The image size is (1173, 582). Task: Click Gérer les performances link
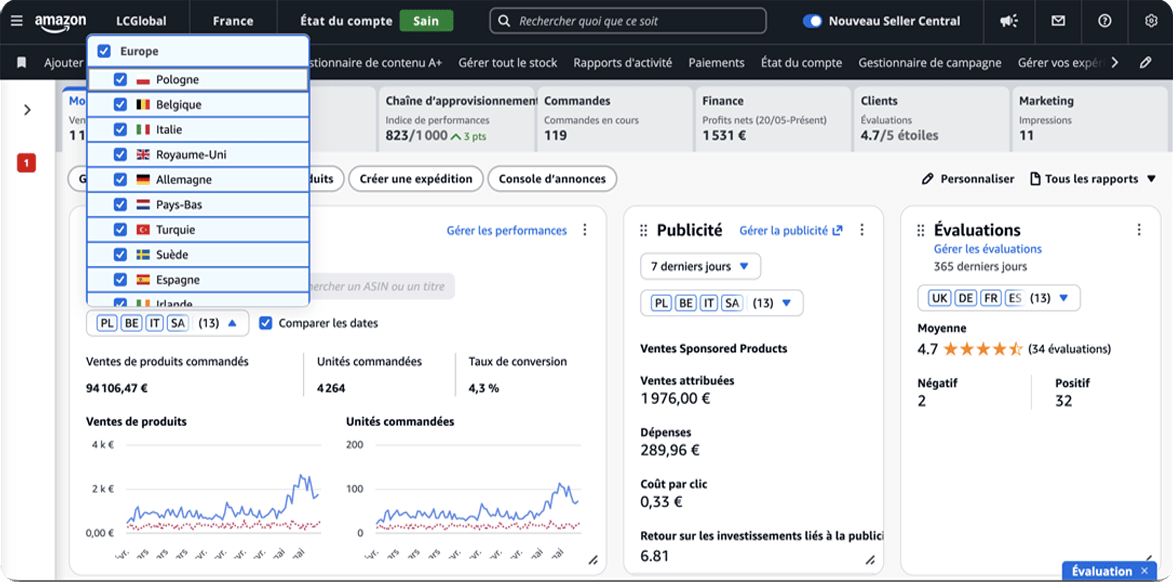[506, 230]
